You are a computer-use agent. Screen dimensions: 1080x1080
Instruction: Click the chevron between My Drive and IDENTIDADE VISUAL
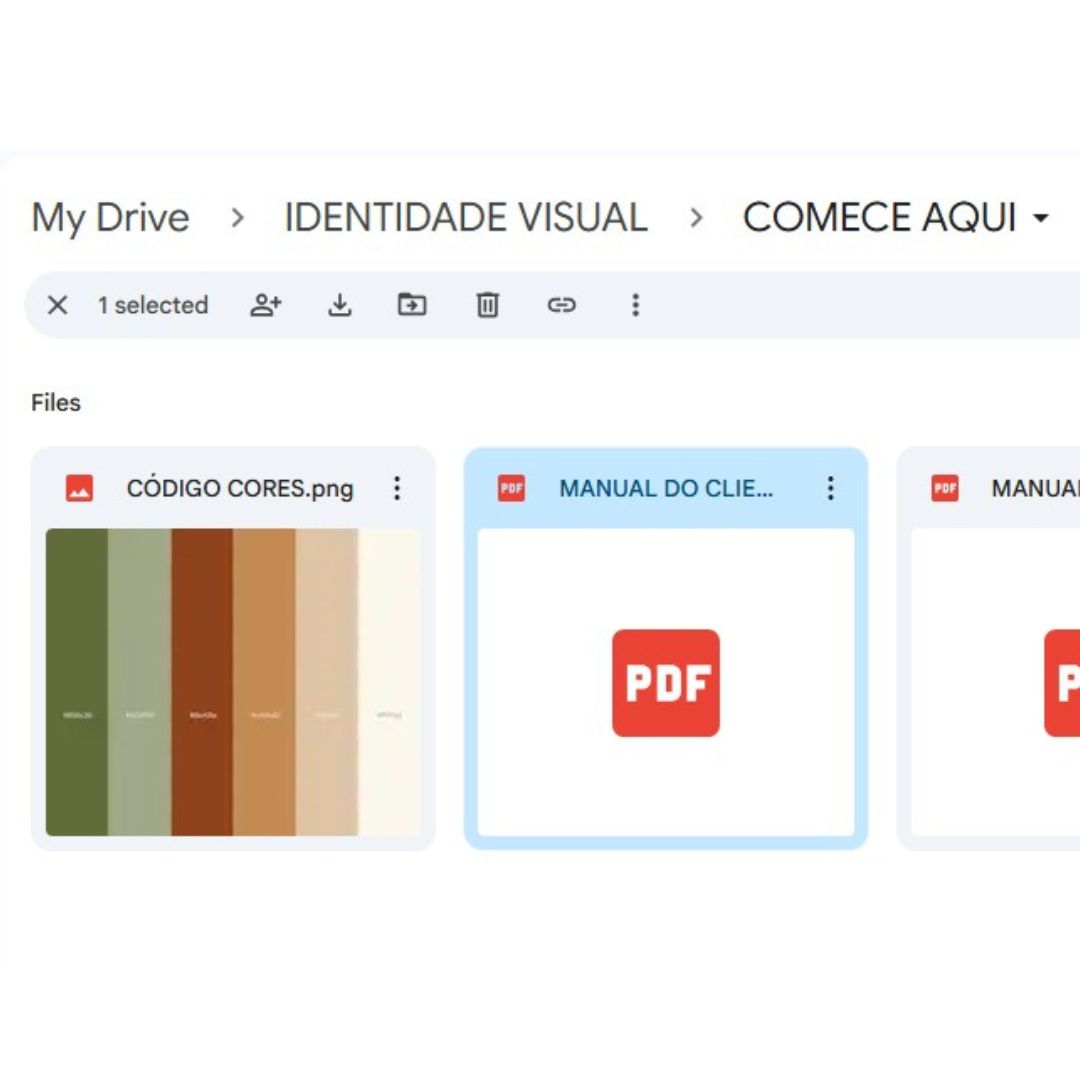(238, 218)
